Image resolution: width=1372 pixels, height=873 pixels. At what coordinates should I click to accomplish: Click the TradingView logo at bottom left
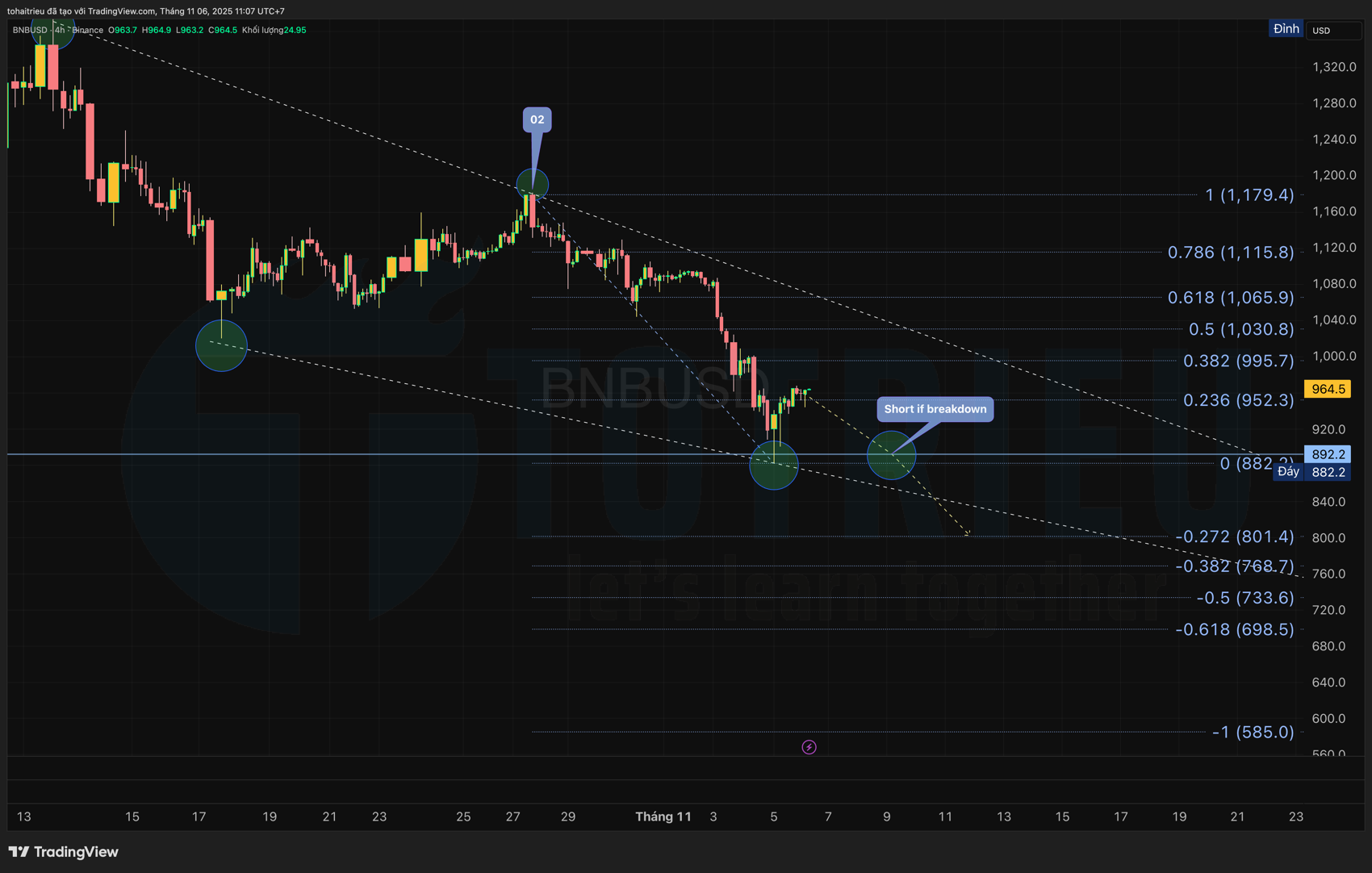coord(64,852)
